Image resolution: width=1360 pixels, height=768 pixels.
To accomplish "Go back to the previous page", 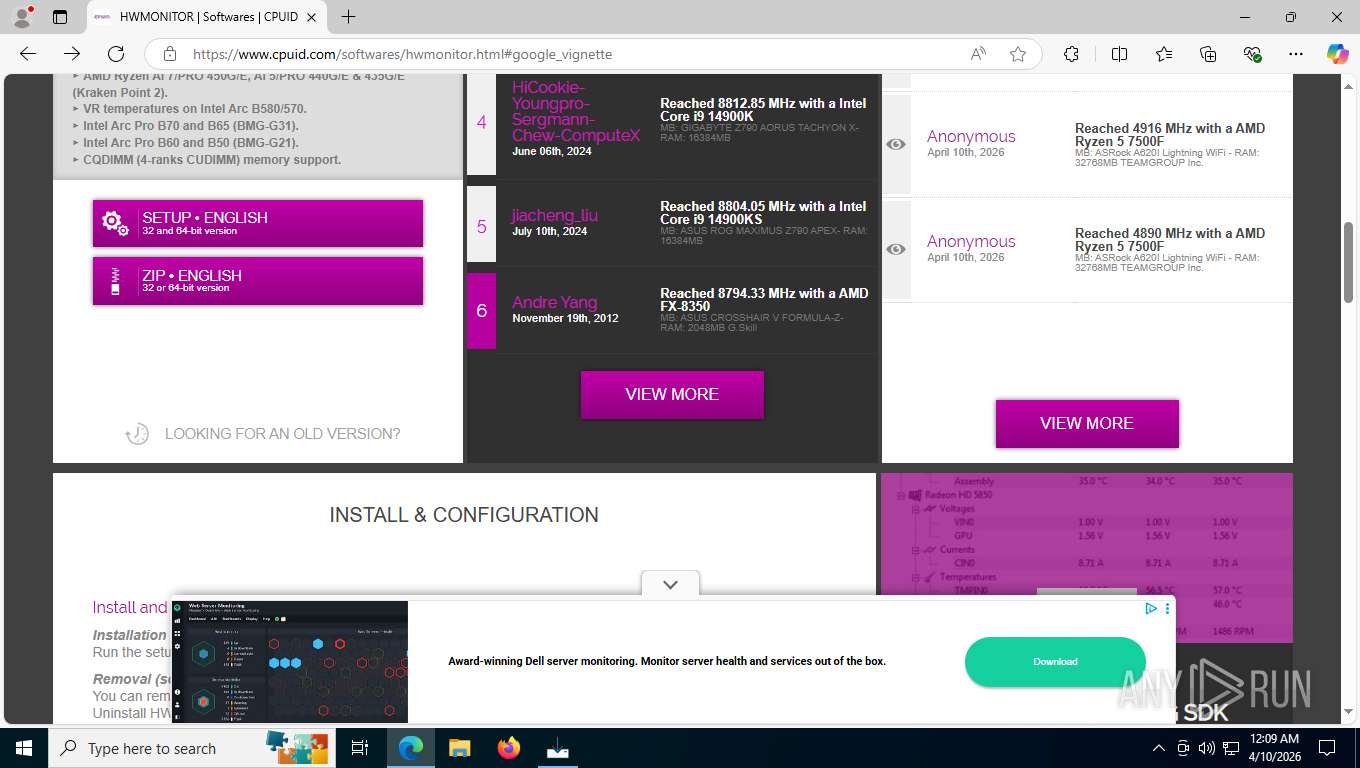I will pos(28,54).
